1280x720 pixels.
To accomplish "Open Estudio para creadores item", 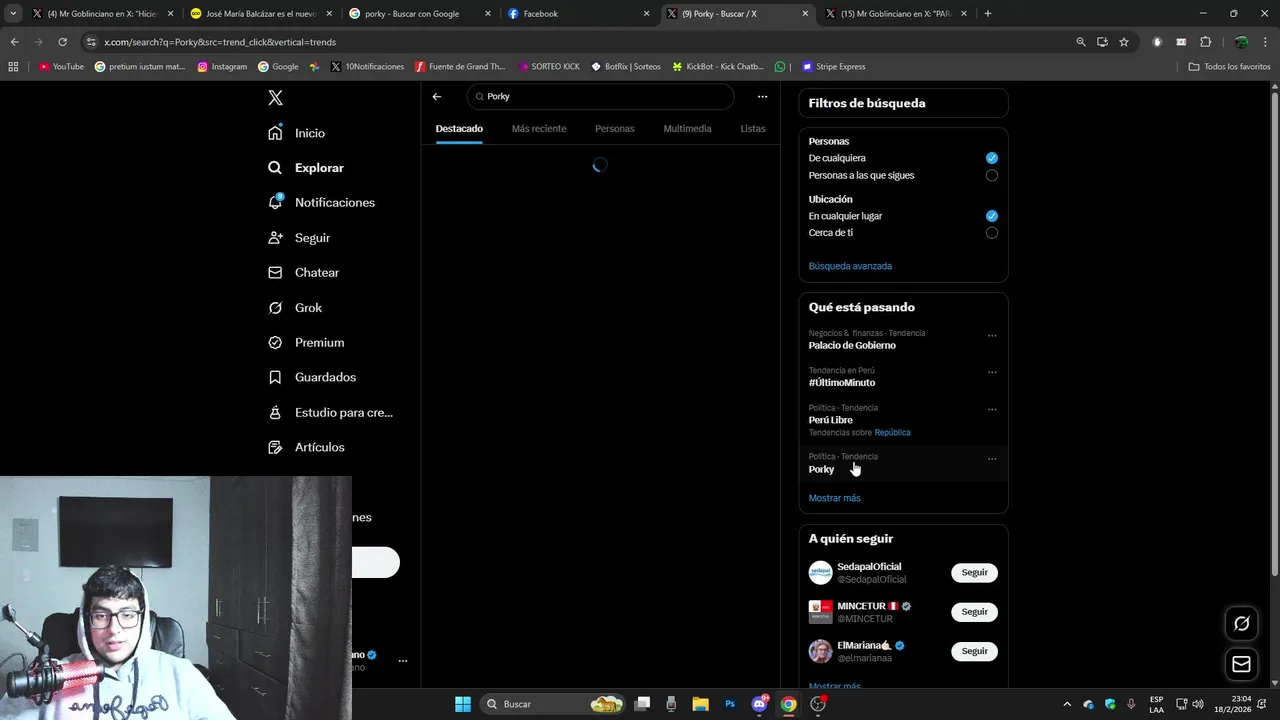I will tap(331, 412).
